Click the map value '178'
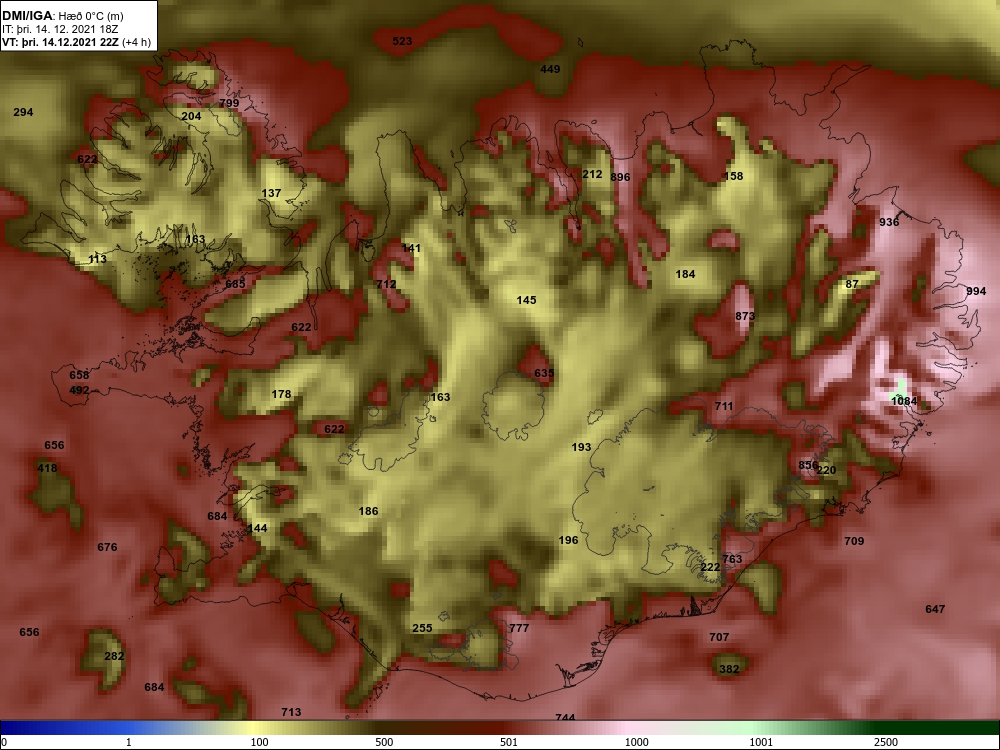 [x=281, y=394]
